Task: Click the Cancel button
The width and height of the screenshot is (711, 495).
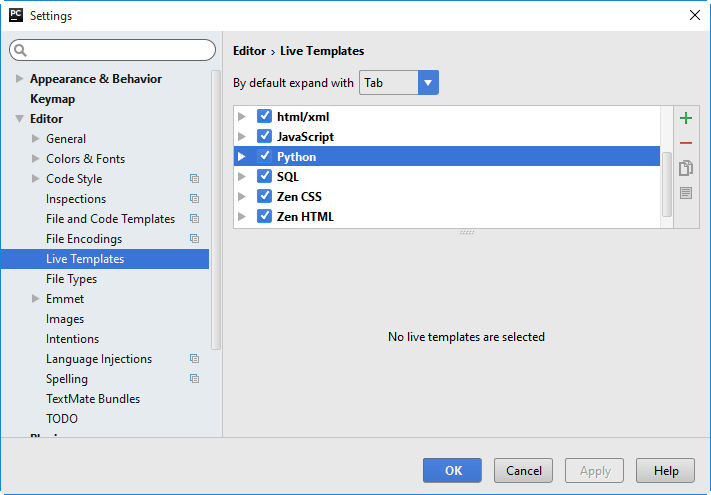Action: (x=524, y=470)
